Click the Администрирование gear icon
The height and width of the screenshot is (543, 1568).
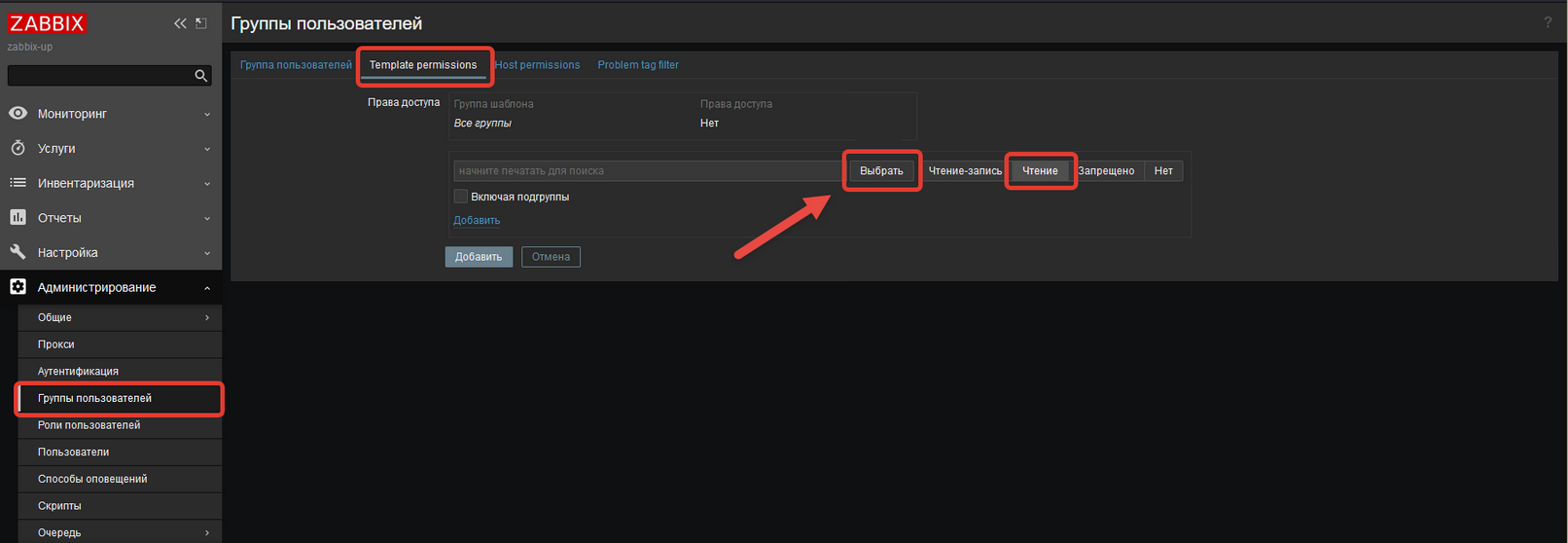[x=18, y=287]
